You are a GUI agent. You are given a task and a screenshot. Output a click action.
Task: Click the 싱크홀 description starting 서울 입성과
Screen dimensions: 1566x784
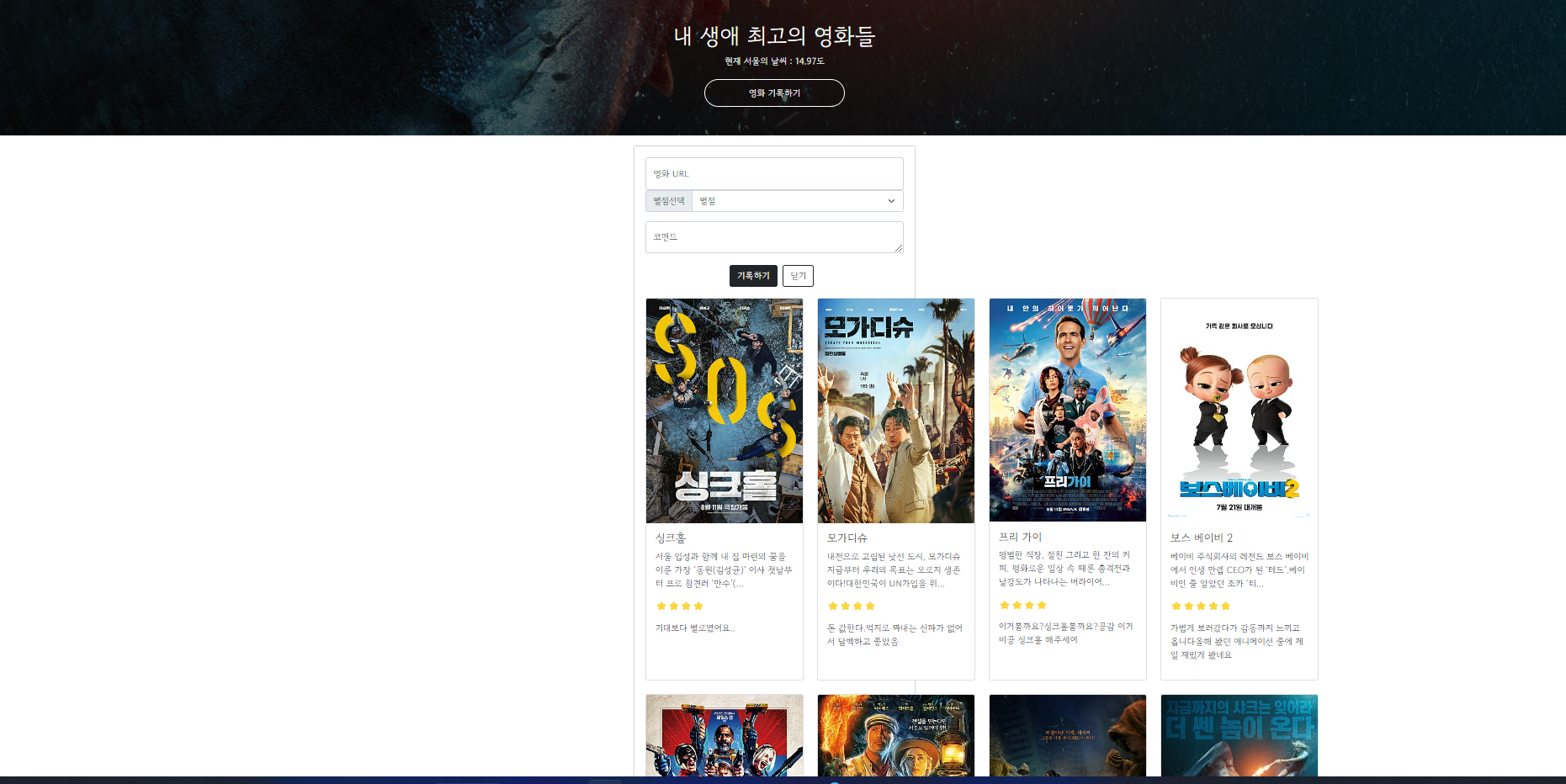point(725,569)
